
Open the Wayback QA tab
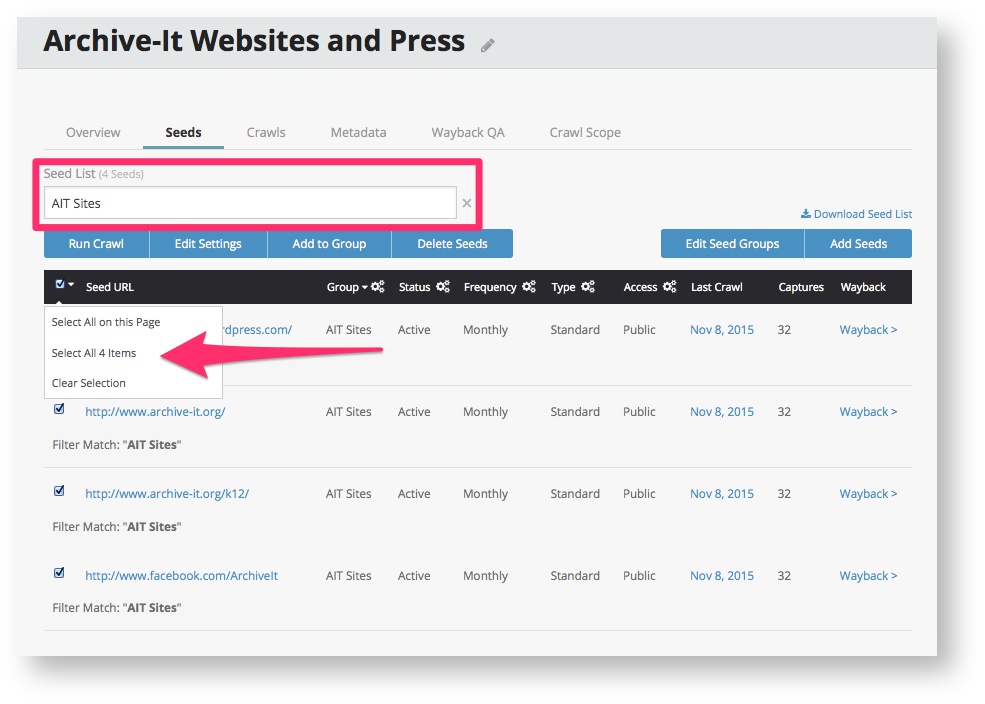point(467,132)
